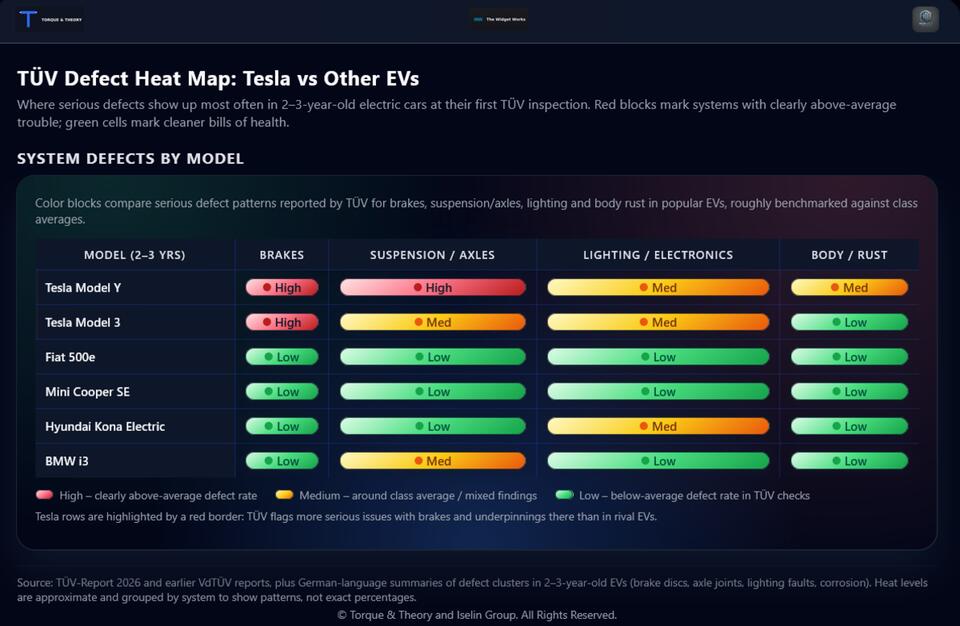Viewport: 960px width, 626px height.
Task: Select the Brakes column header
Action: coord(282,255)
